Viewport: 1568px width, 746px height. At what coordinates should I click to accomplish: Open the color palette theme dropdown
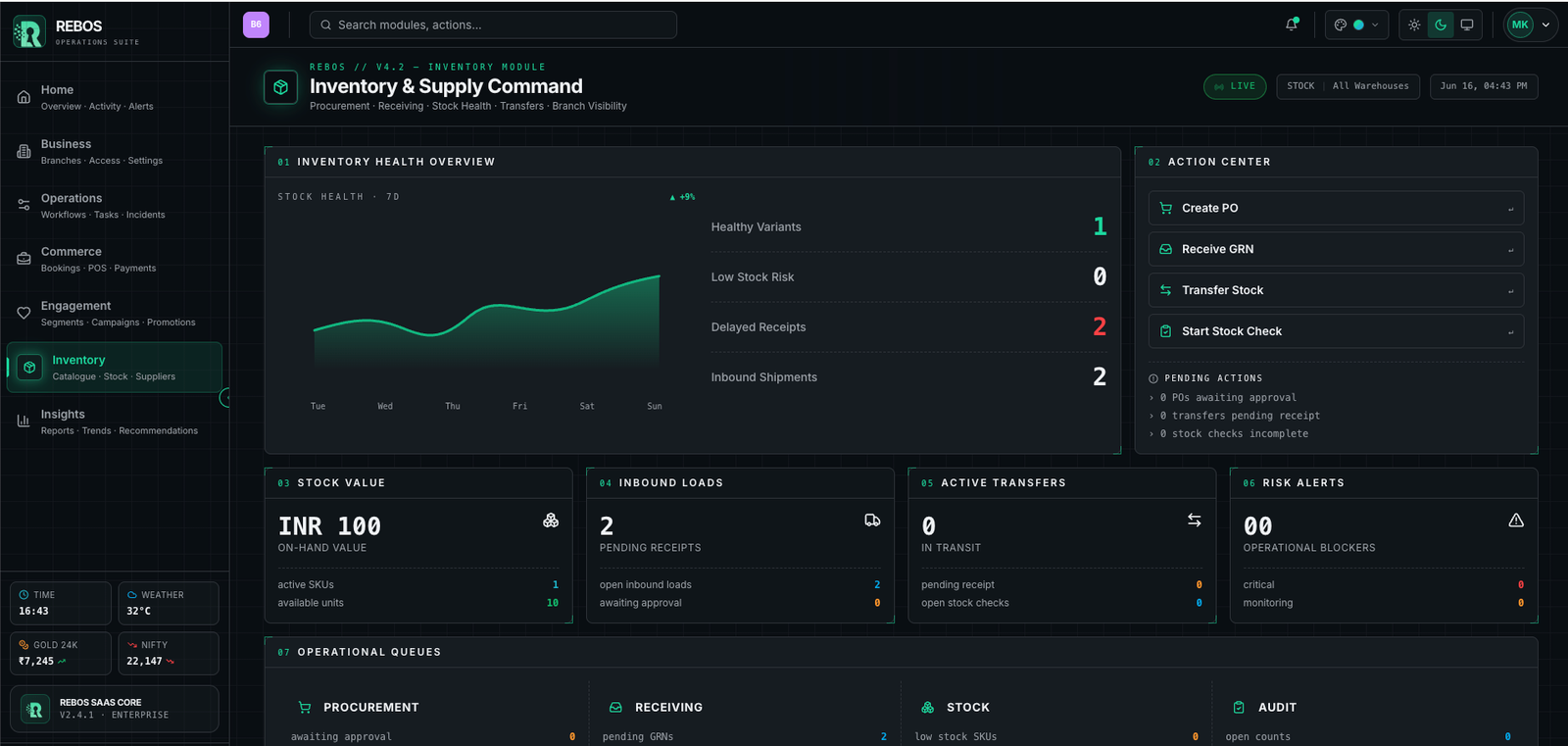pyautogui.click(x=1356, y=25)
